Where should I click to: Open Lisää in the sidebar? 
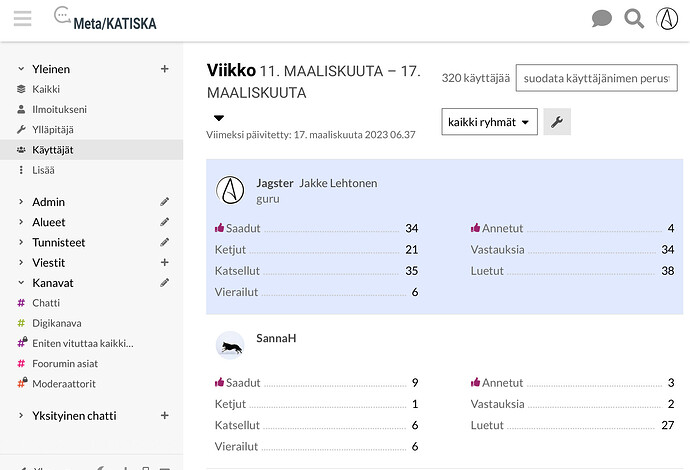[43, 170]
